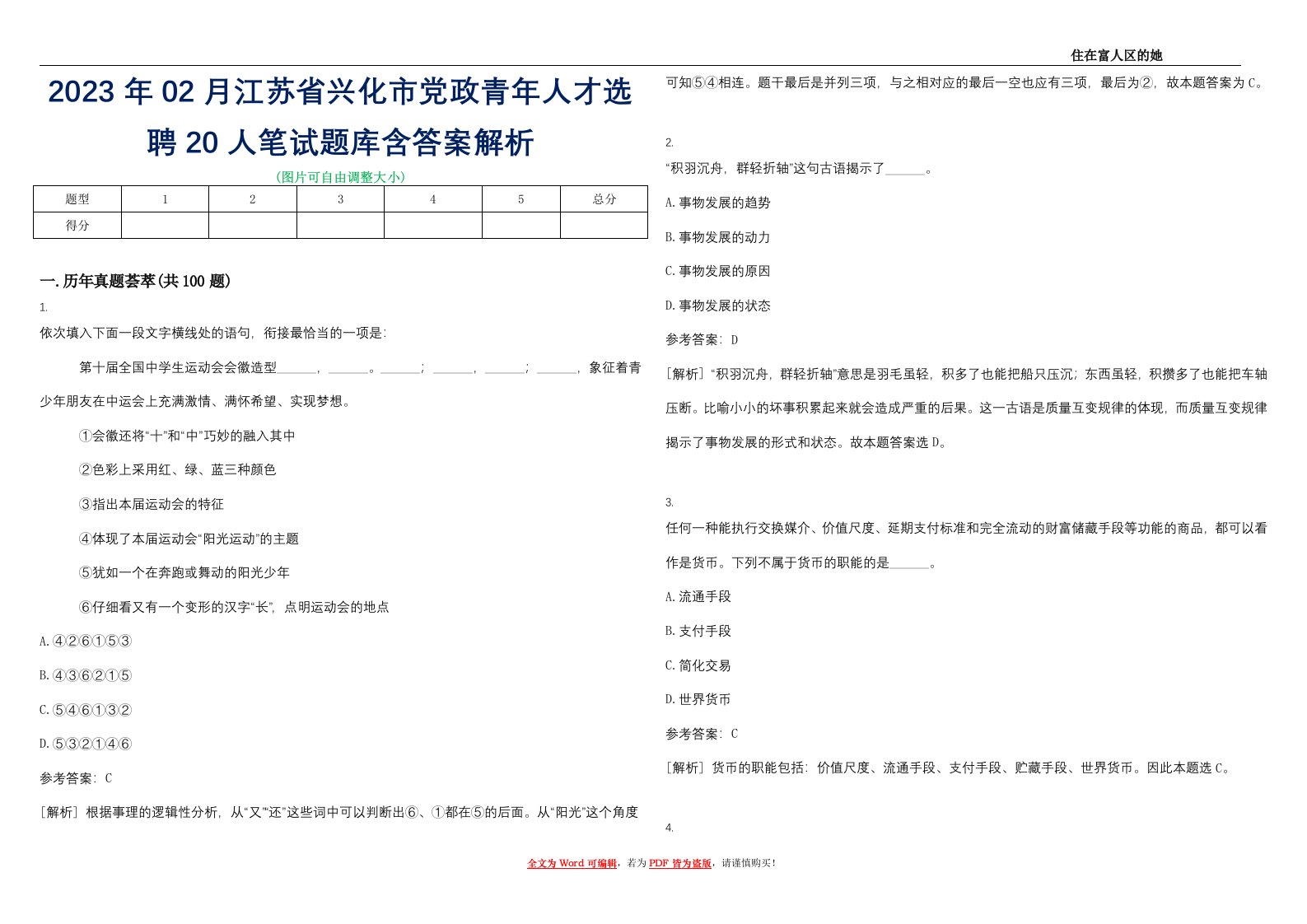Choose option 'D.世界货币'
Image resolution: width=1307 pixels, height=924 pixels.
coord(698,699)
